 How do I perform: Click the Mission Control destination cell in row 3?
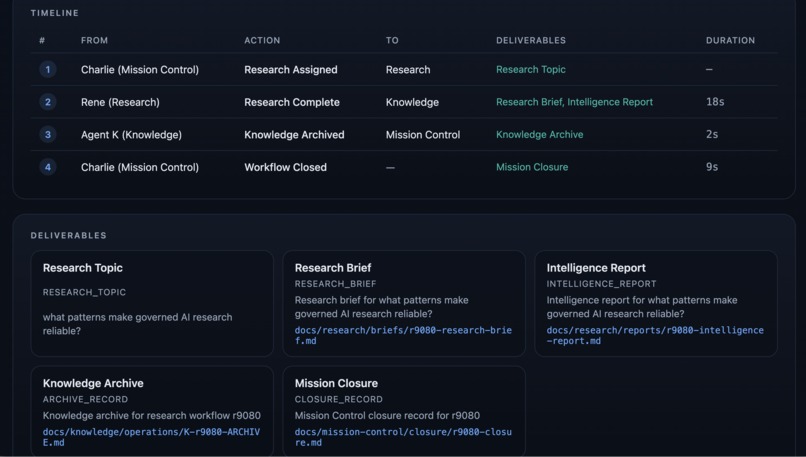pos(423,135)
